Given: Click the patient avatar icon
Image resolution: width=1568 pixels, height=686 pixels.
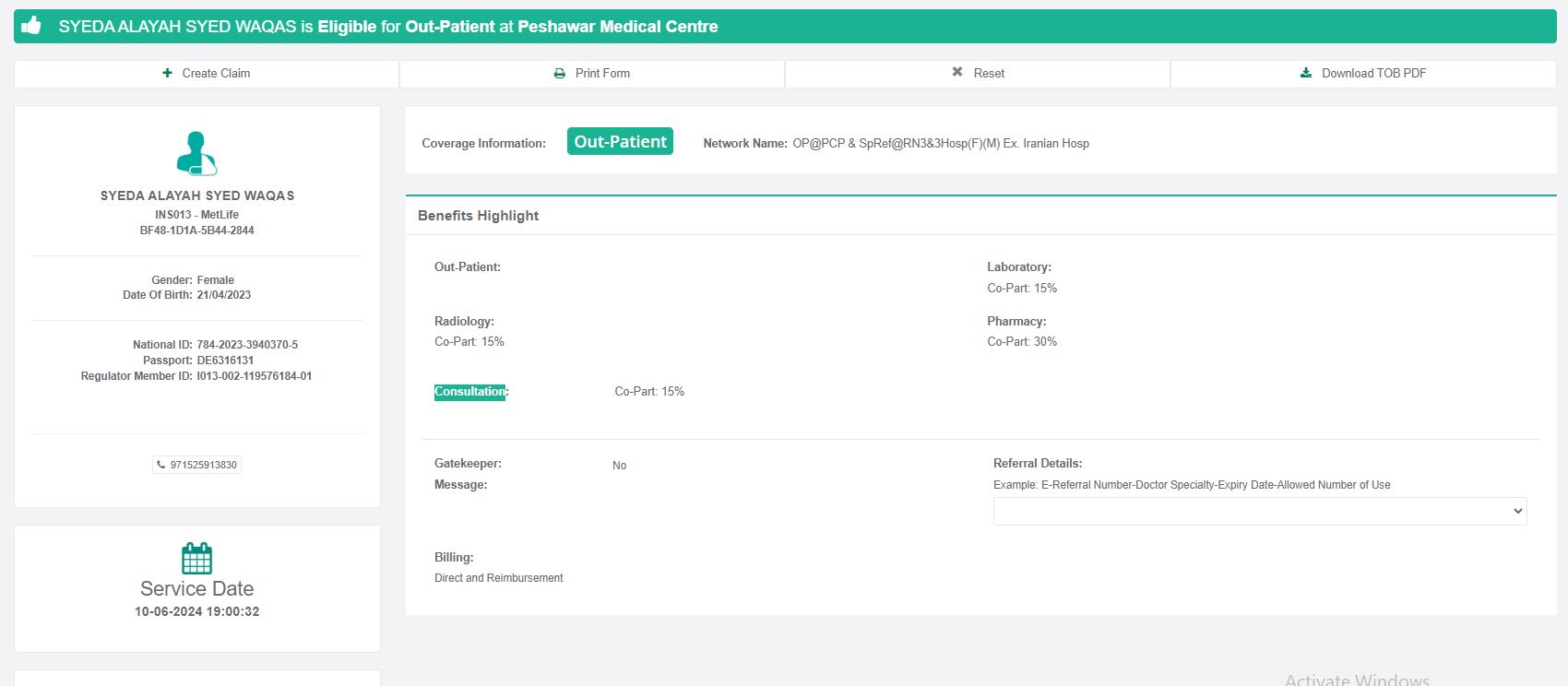Looking at the screenshot, I should (196, 153).
